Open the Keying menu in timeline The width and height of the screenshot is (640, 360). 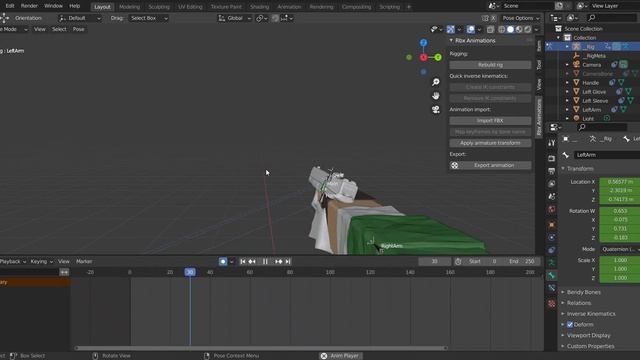coord(41,261)
